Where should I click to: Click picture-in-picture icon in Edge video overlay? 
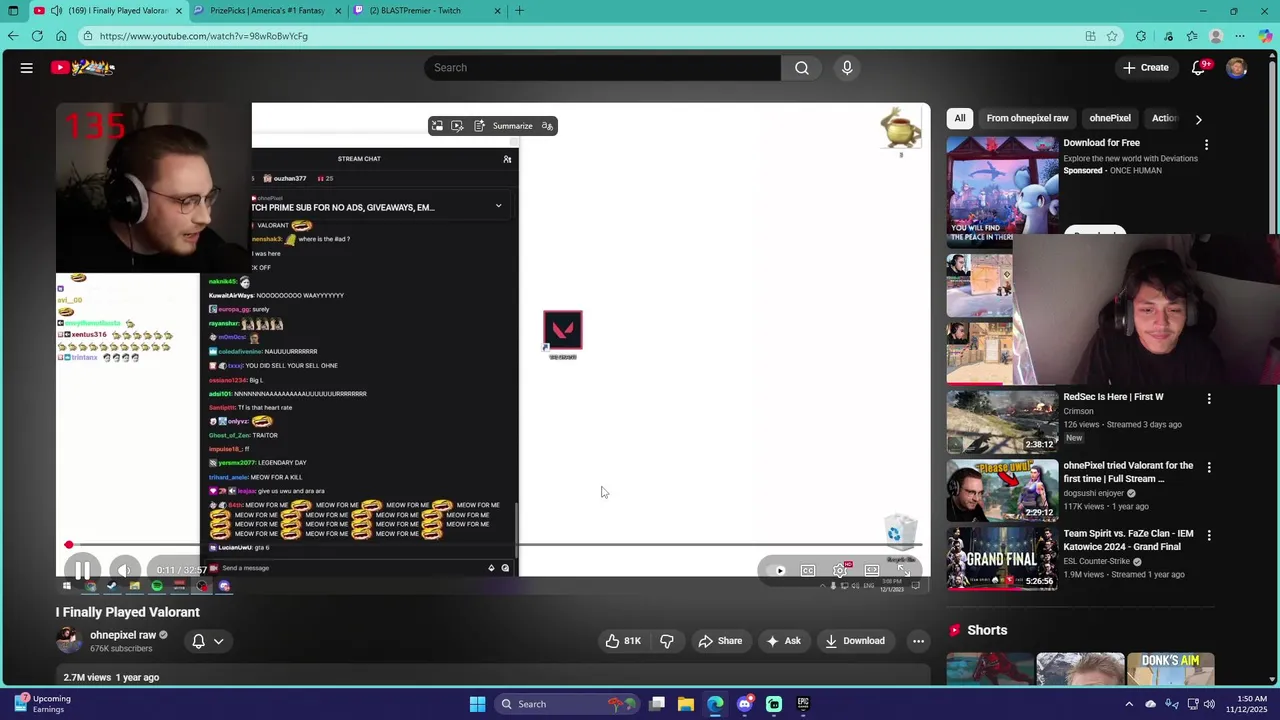point(437,126)
